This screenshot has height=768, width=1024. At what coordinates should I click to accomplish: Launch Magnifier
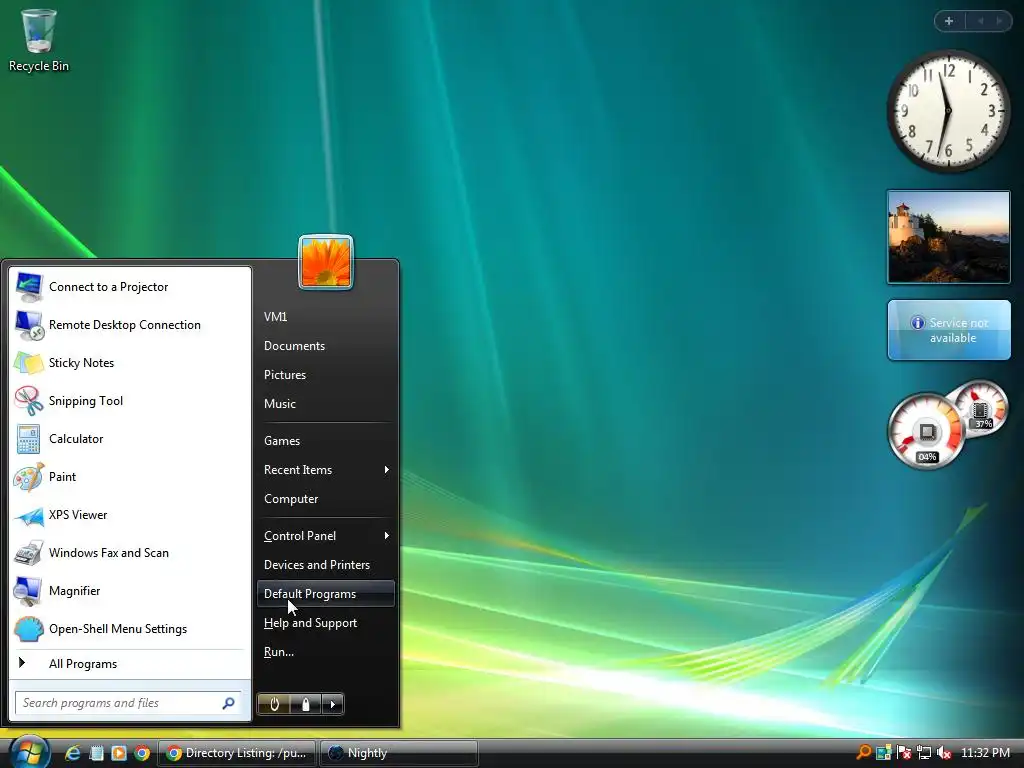pos(129,591)
